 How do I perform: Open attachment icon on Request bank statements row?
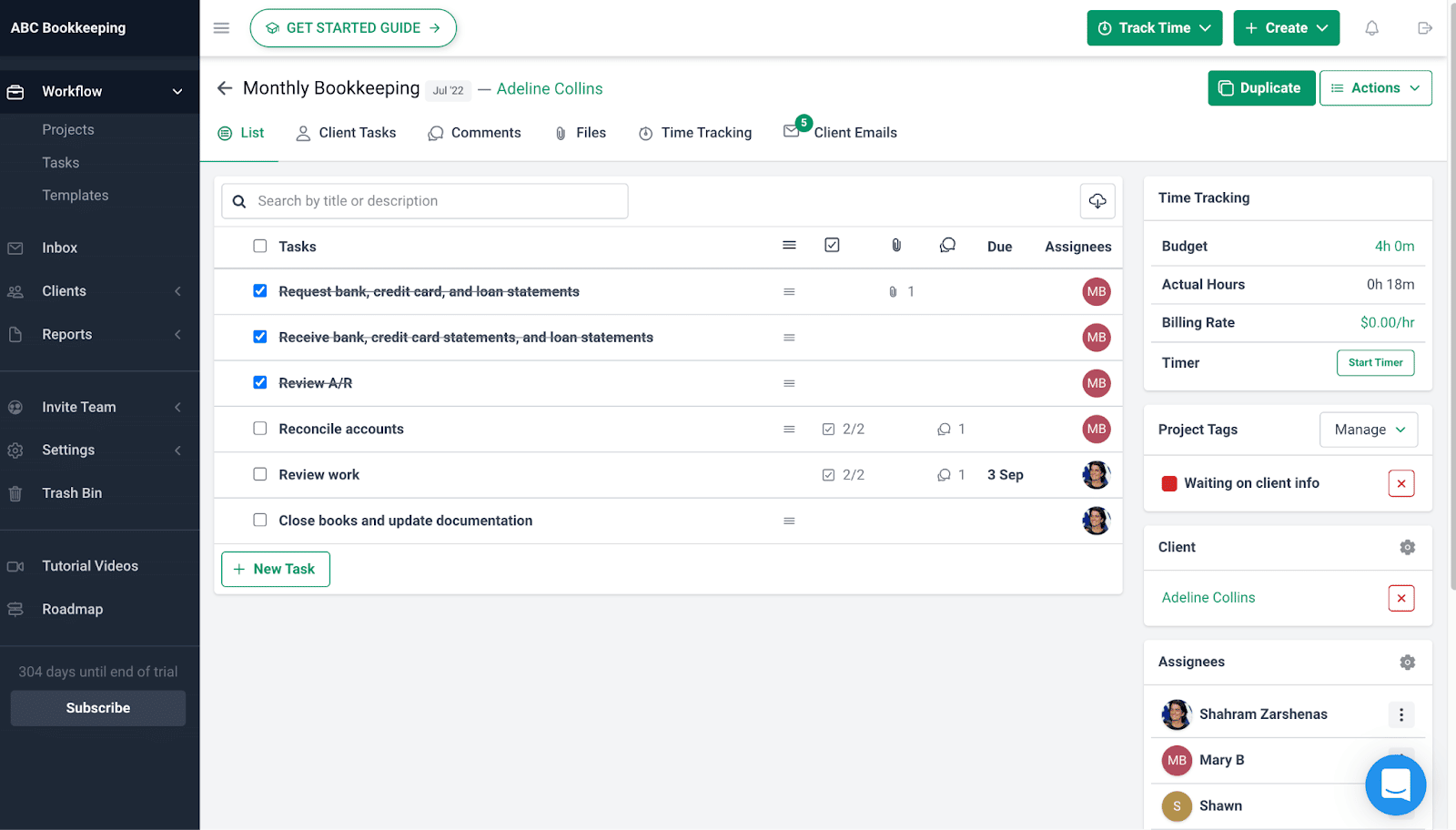point(893,292)
